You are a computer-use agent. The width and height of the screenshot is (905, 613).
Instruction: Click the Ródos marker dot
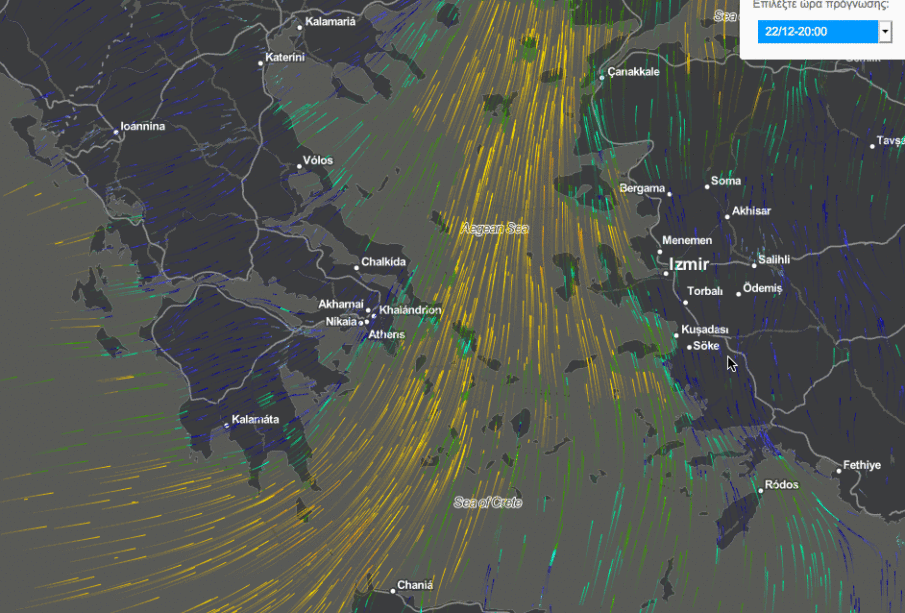(760, 490)
